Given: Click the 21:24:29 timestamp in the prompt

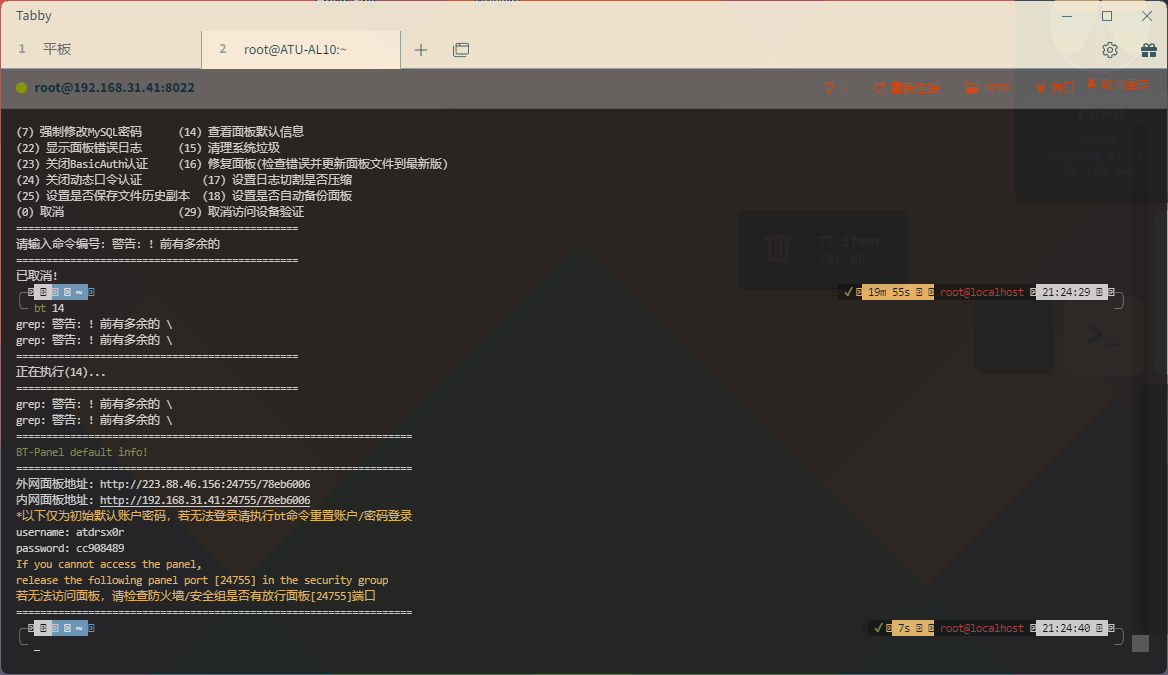Looking at the screenshot, I should click(x=1066, y=292).
